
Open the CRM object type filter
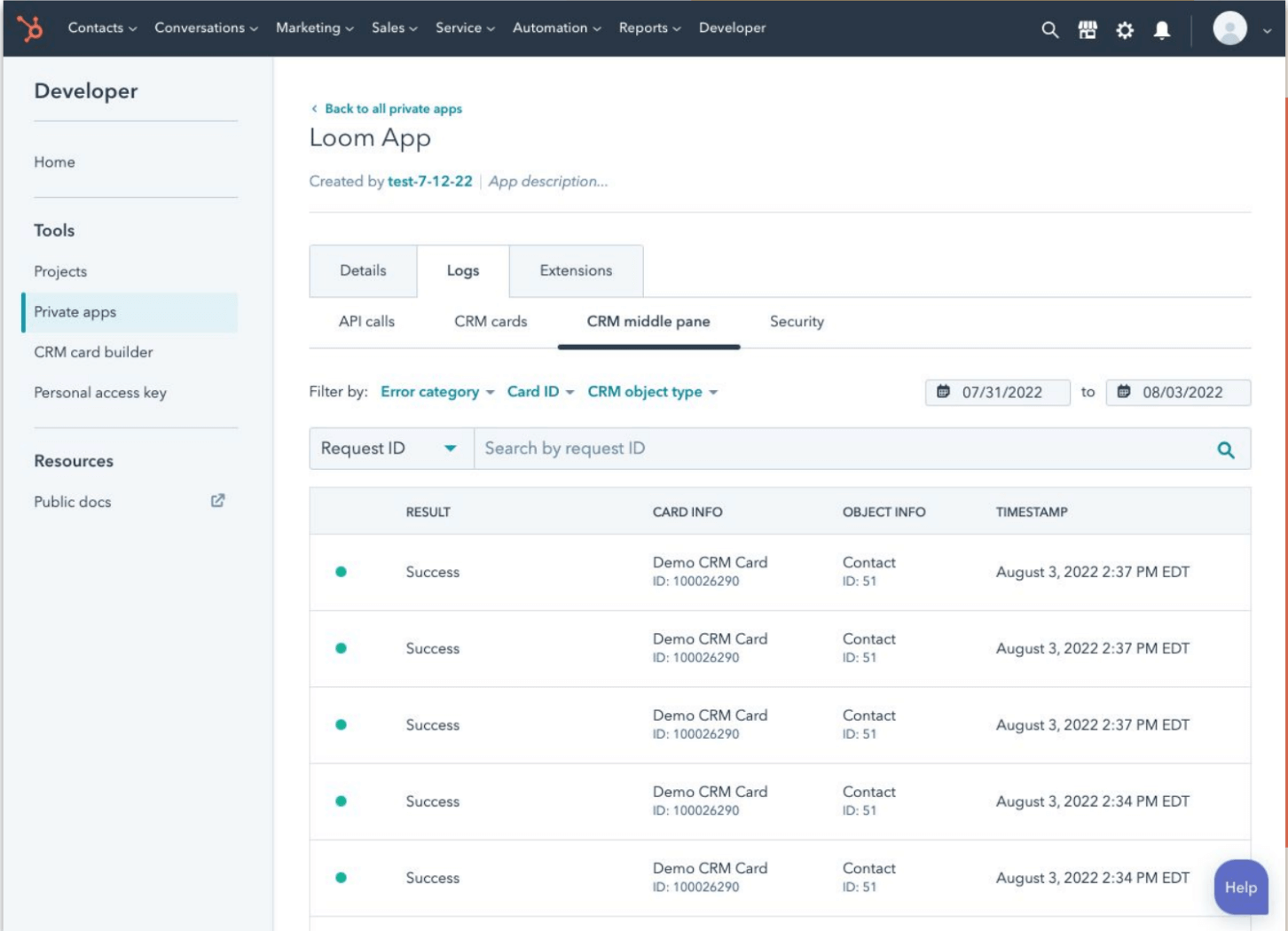point(652,392)
